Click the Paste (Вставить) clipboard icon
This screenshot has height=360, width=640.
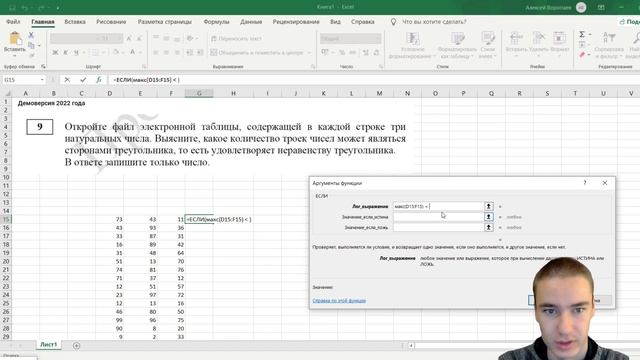pyautogui.click(x=15, y=38)
